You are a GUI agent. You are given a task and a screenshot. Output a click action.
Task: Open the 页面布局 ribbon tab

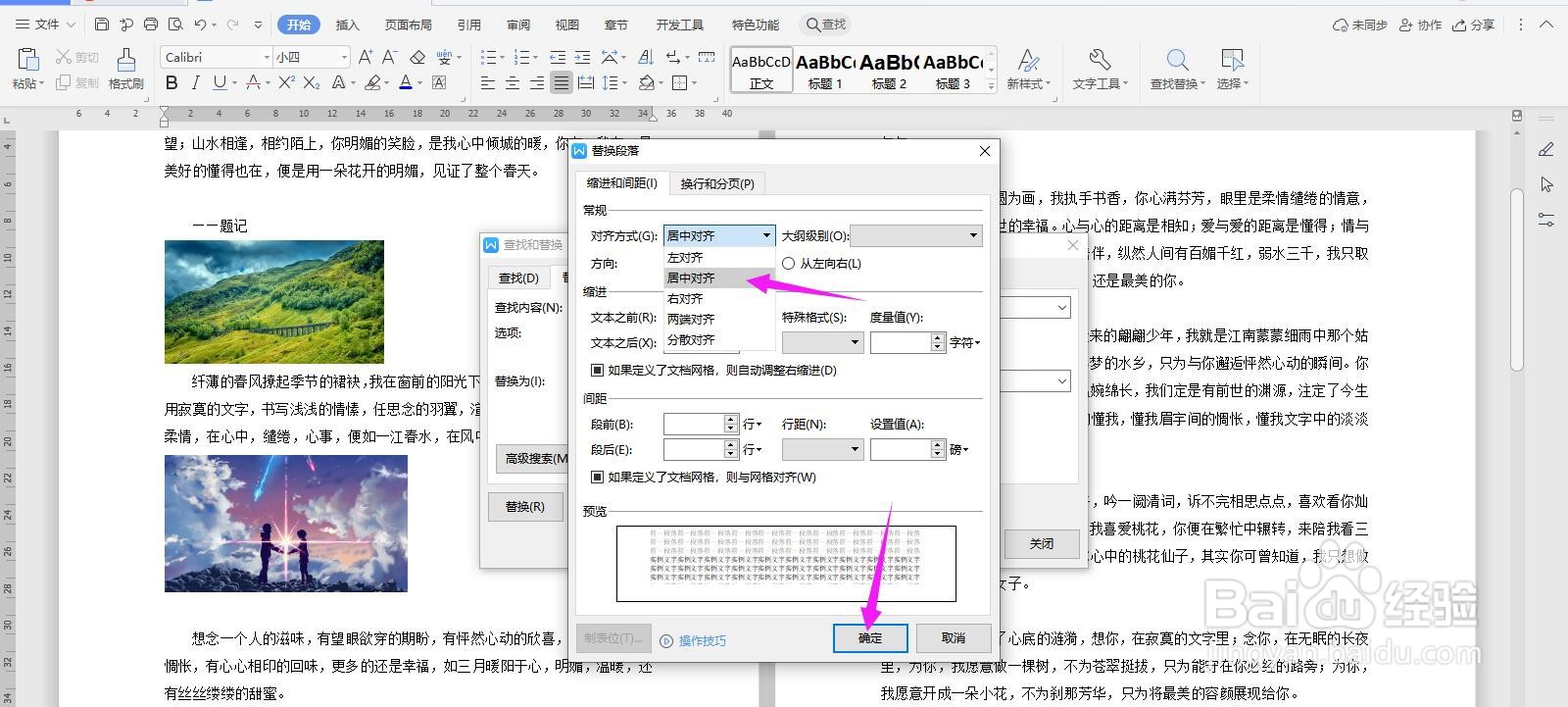pyautogui.click(x=408, y=25)
